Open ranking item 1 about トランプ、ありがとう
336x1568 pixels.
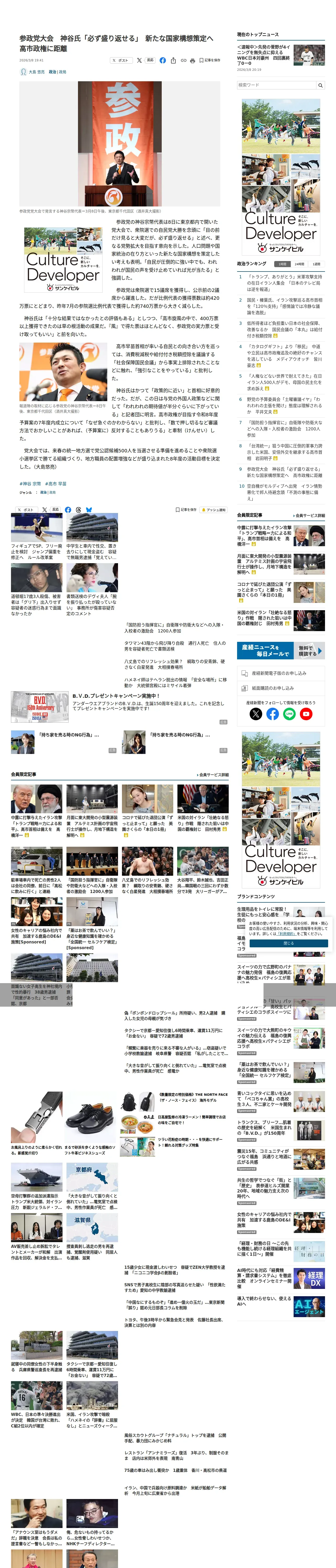pyautogui.click(x=284, y=283)
